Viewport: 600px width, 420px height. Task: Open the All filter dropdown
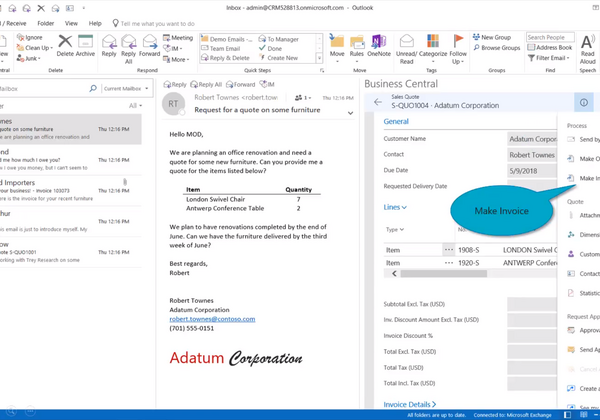(135, 106)
